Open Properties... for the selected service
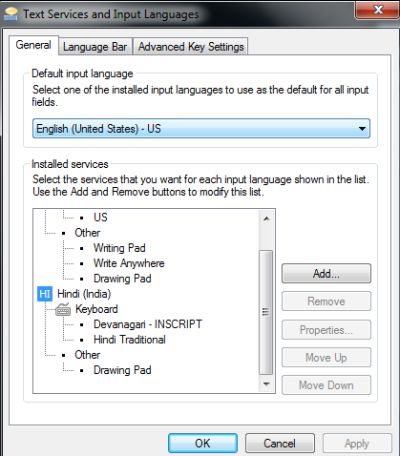Screen dimensions: 400x456 point(326,330)
